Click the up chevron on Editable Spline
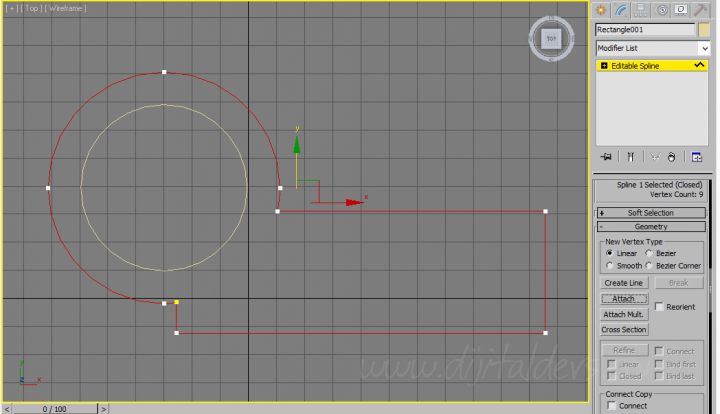 (x=699, y=65)
